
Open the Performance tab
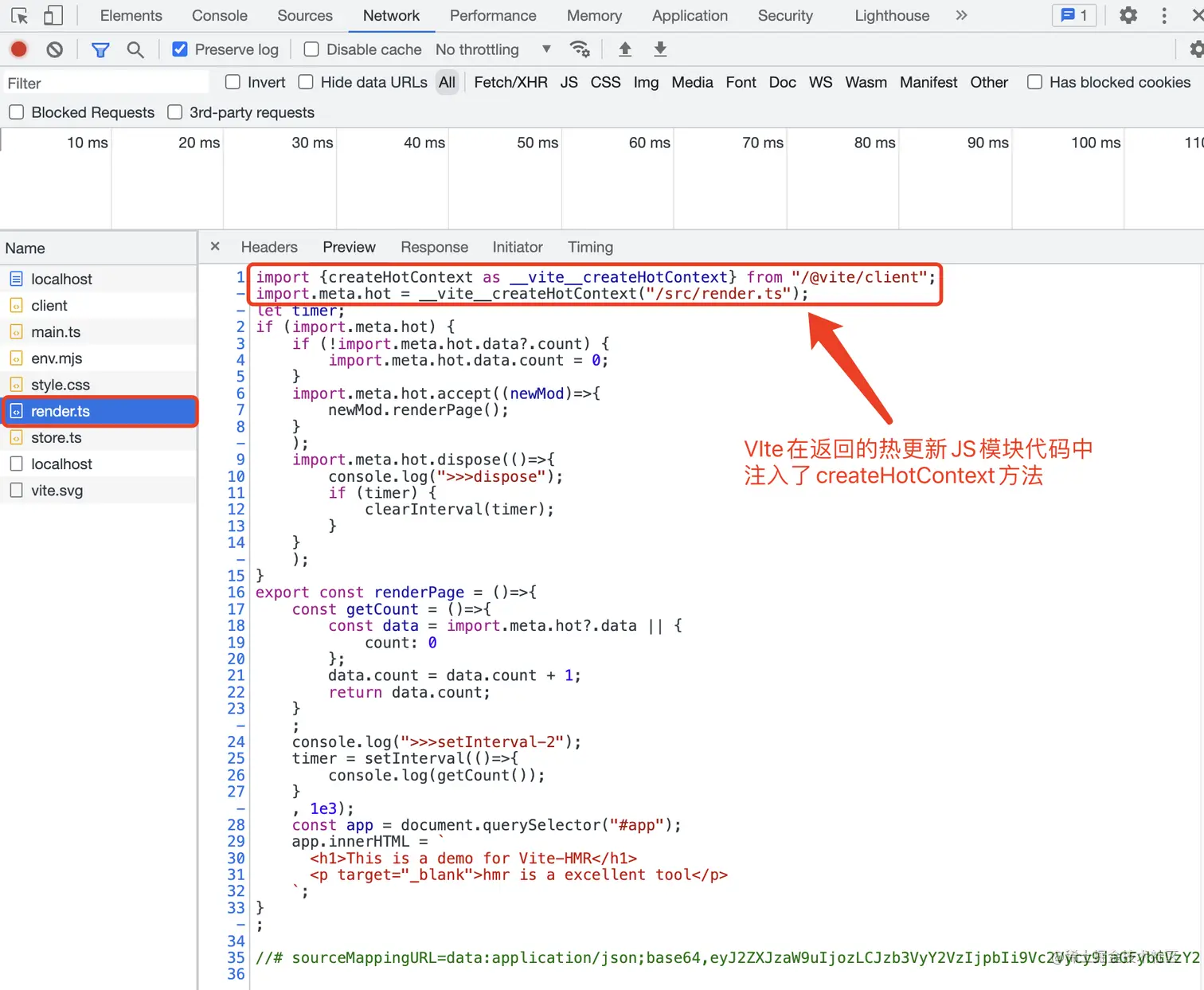pyautogui.click(x=493, y=15)
